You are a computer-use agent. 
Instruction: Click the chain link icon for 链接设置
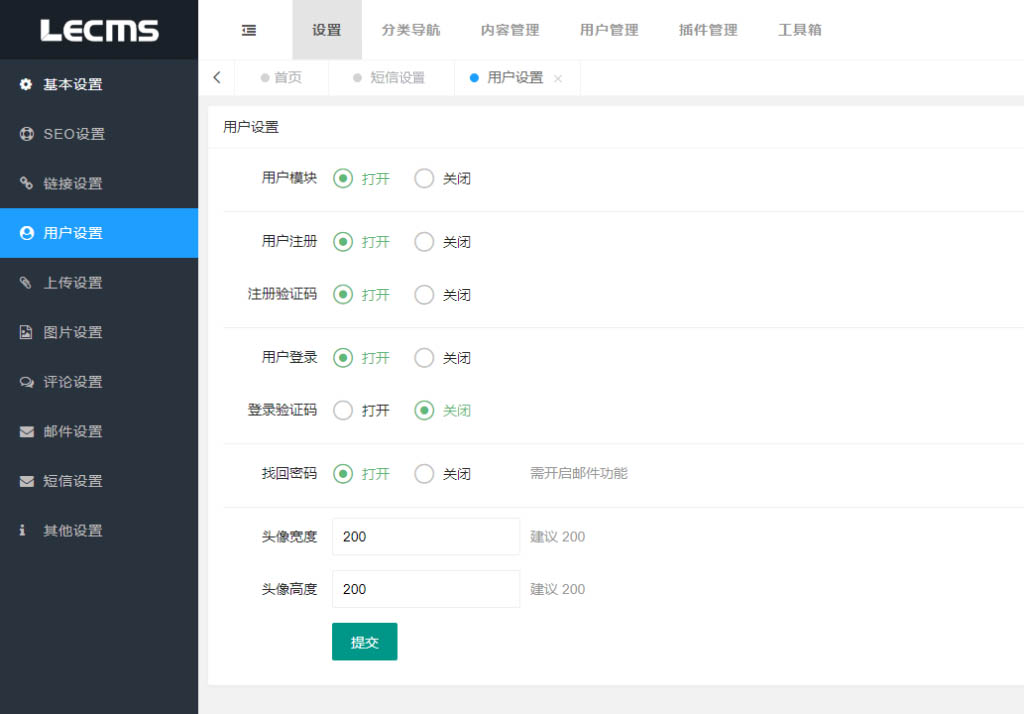[26, 184]
